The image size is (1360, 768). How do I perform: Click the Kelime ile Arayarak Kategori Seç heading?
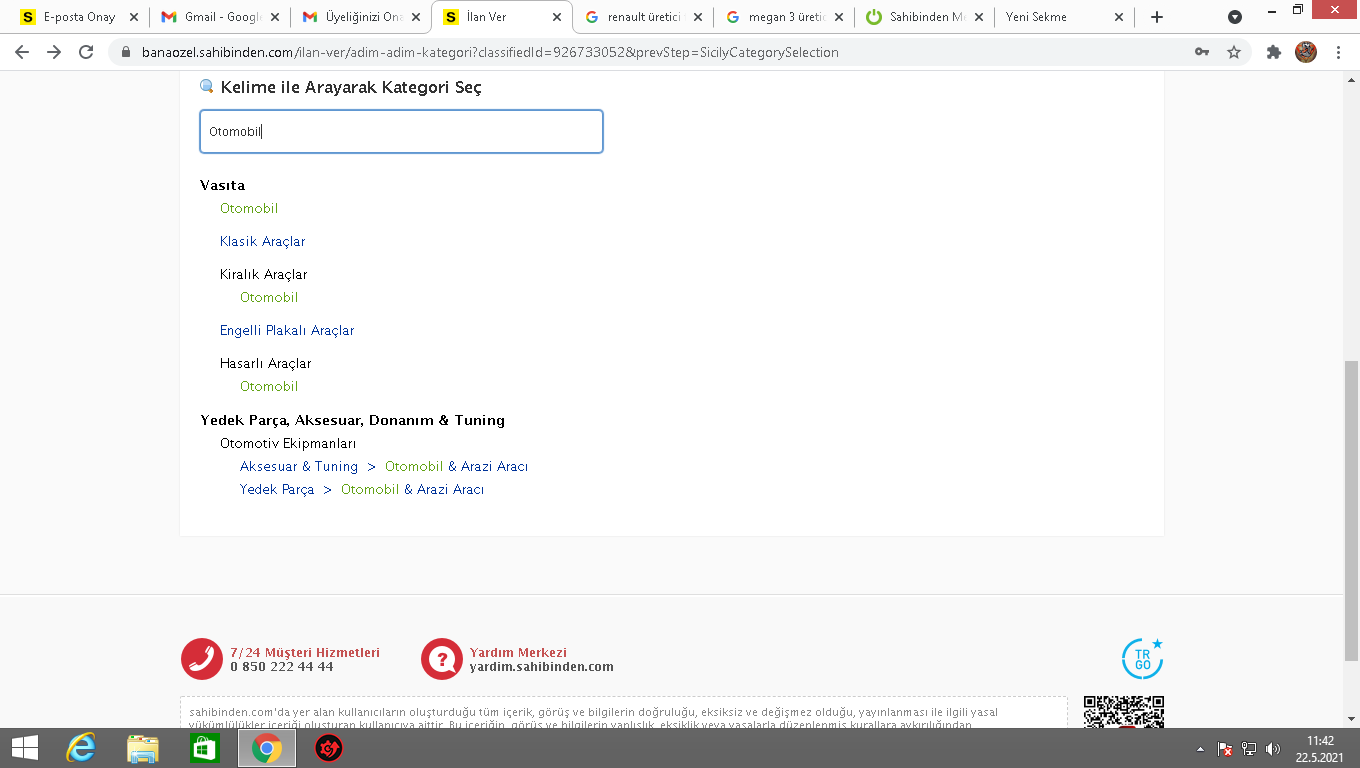(x=351, y=87)
